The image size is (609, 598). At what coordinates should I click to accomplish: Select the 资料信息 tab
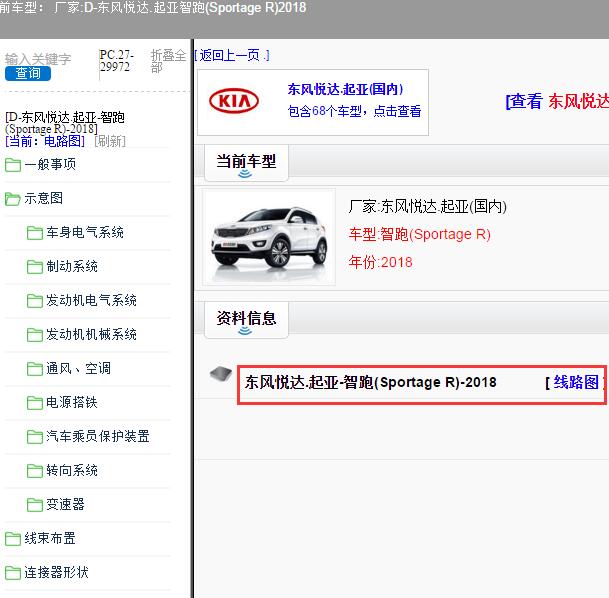[x=246, y=320]
